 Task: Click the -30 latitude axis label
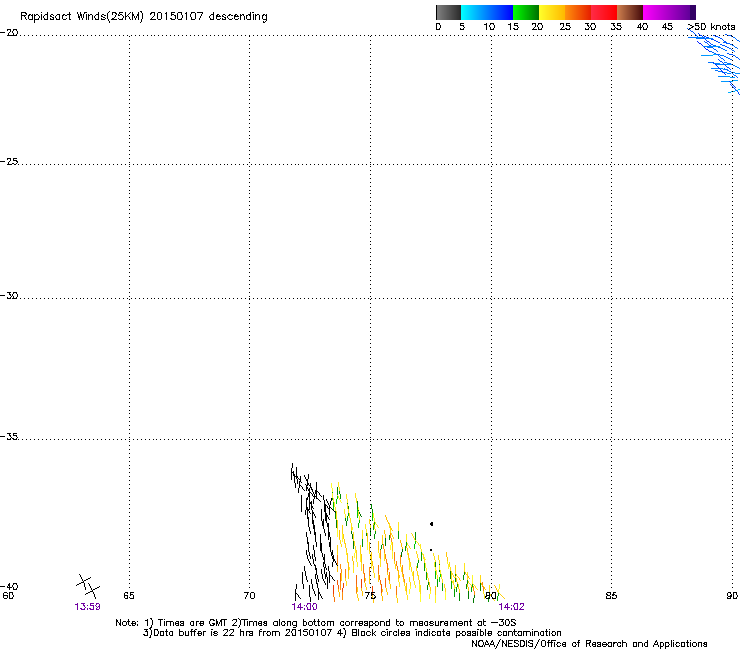tap(9, 295)
